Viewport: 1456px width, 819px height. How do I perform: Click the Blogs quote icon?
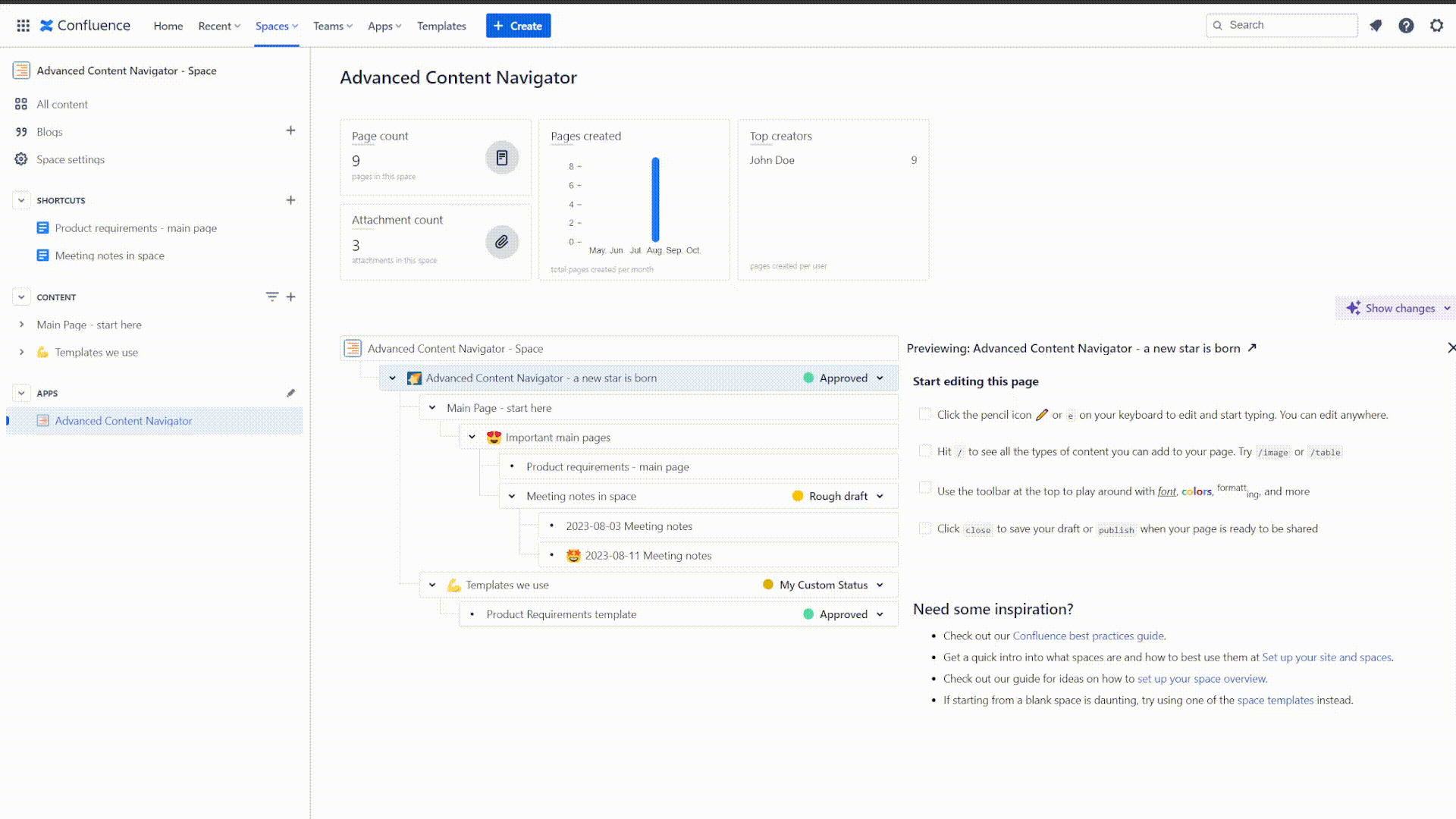point(21,132)
